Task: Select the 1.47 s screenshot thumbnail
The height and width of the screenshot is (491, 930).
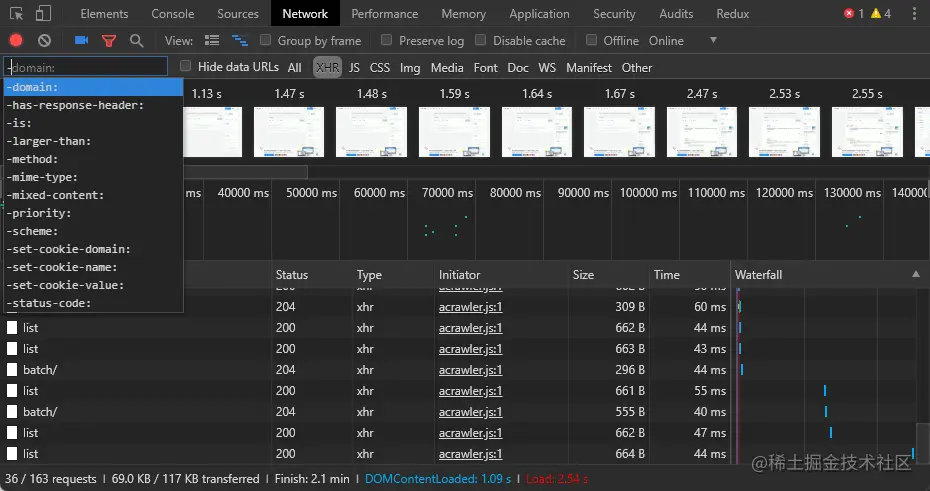Action: (x=289, y=132)
